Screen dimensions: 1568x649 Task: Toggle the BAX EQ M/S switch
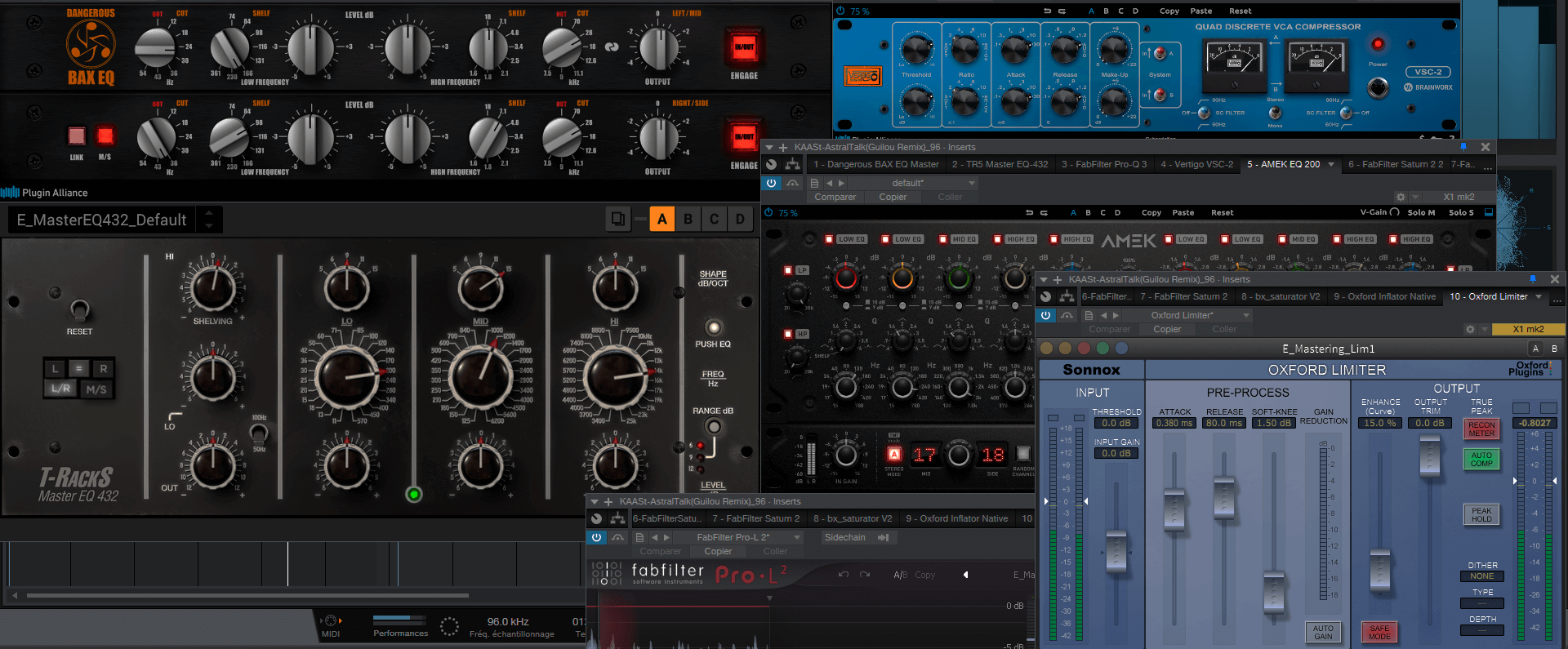pyautogui.click(x=105, y=136)
